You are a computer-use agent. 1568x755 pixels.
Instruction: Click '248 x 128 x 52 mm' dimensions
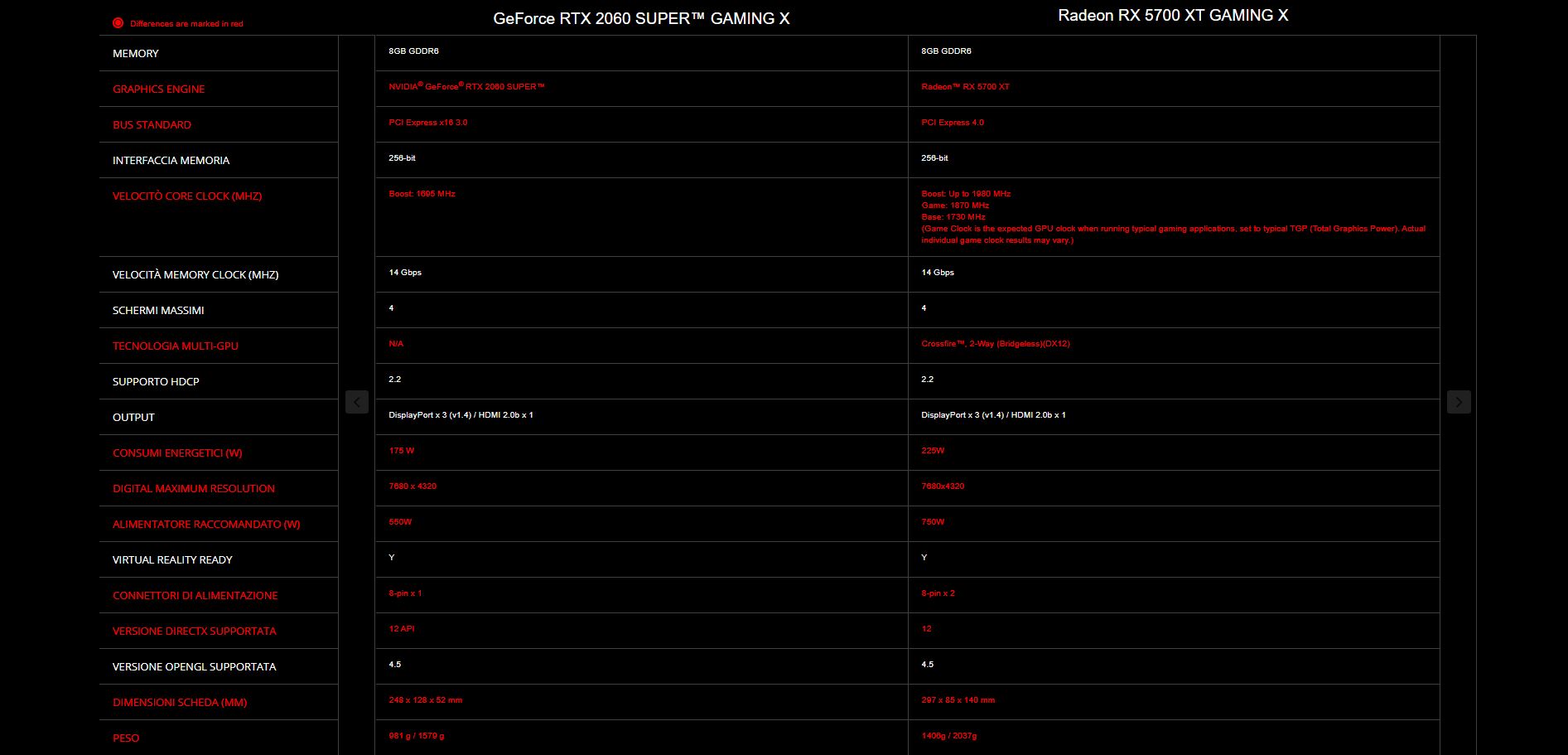pos(426,699)
